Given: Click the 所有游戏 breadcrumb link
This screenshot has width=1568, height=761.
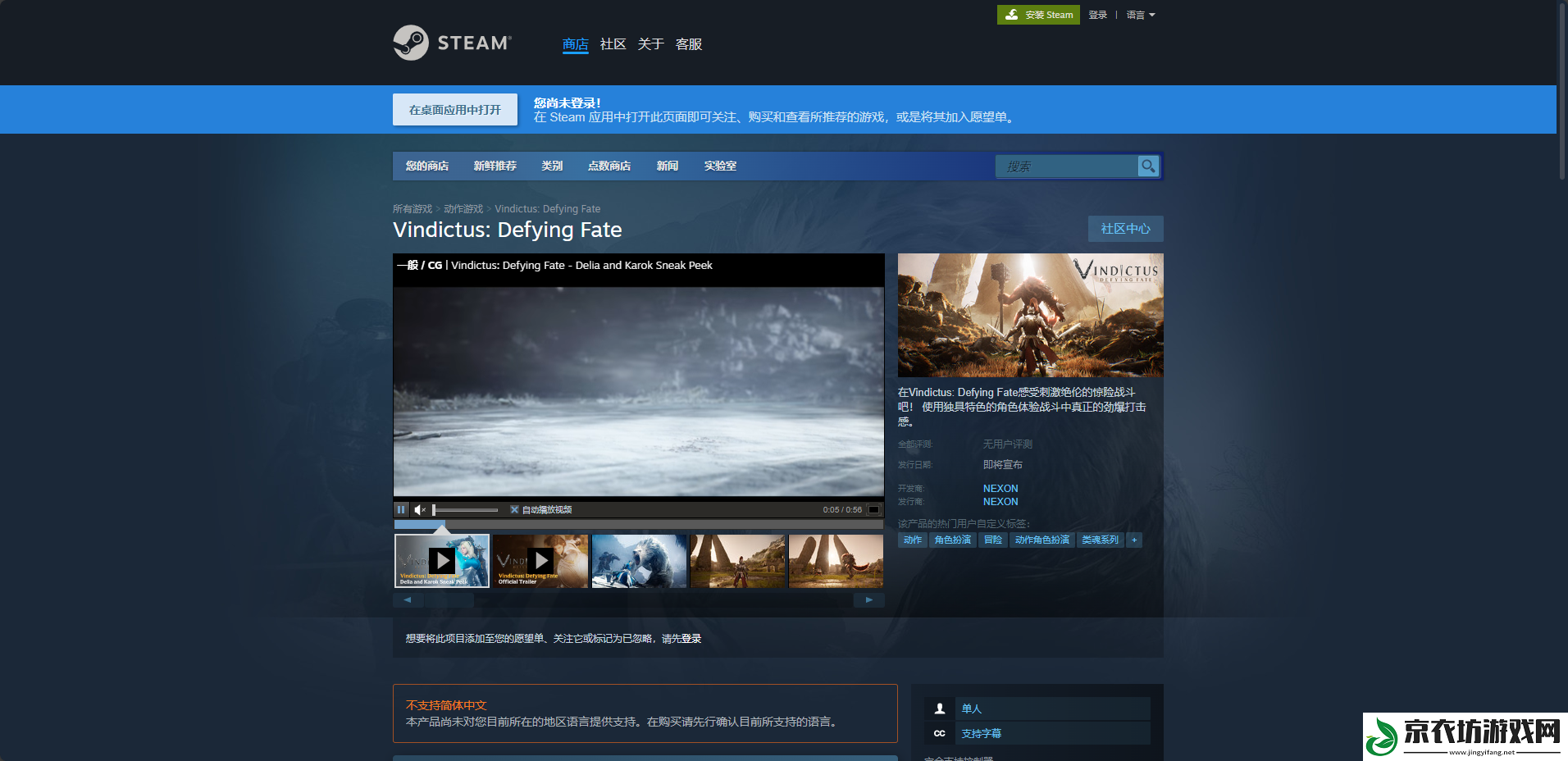Looking at the screenshot, I should [413, 209].
